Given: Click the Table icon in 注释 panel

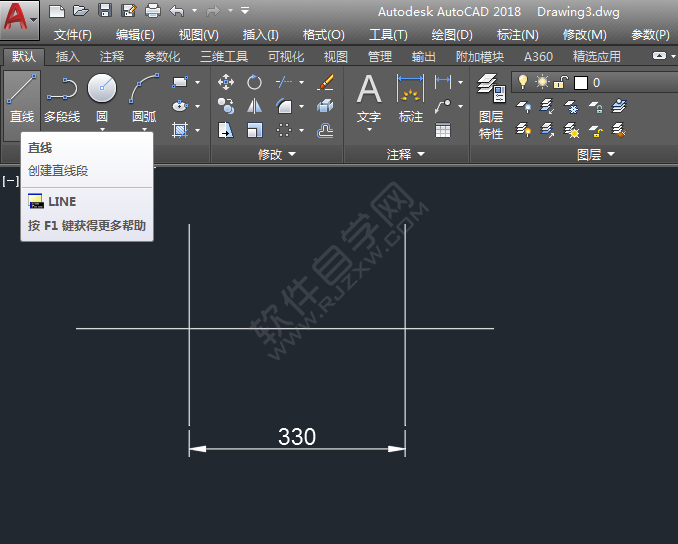Looking at the screenshot, I should (442, 130).
